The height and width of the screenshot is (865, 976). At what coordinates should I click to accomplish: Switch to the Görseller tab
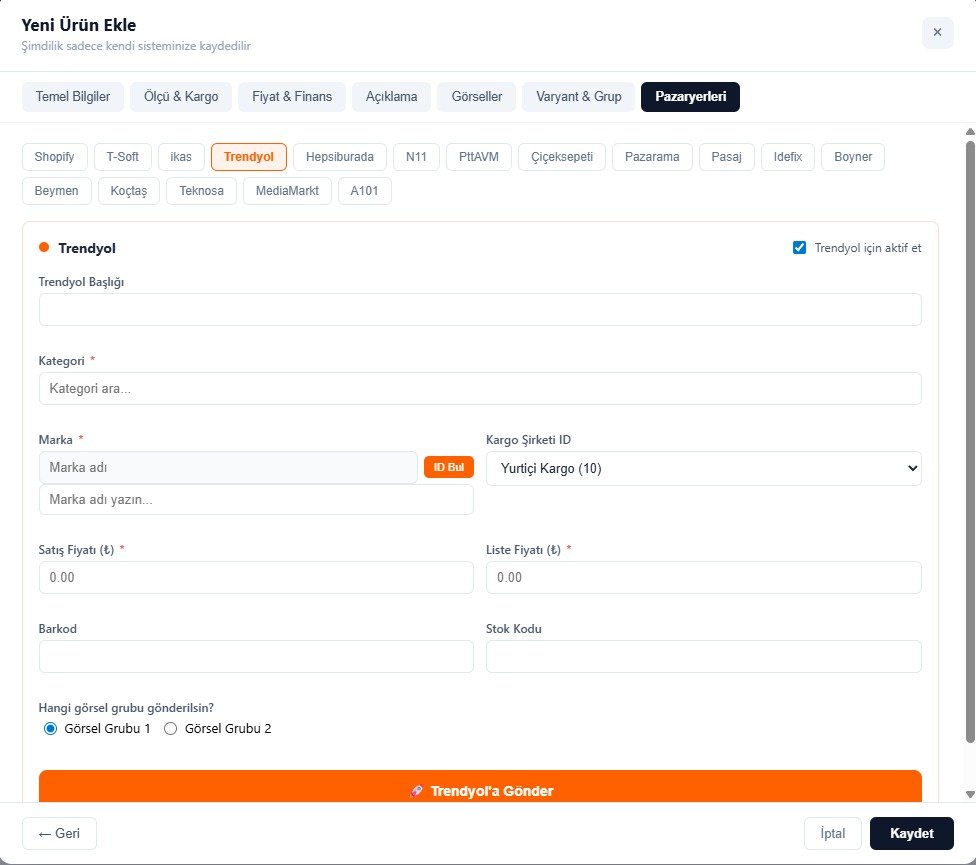click(477, 96)
